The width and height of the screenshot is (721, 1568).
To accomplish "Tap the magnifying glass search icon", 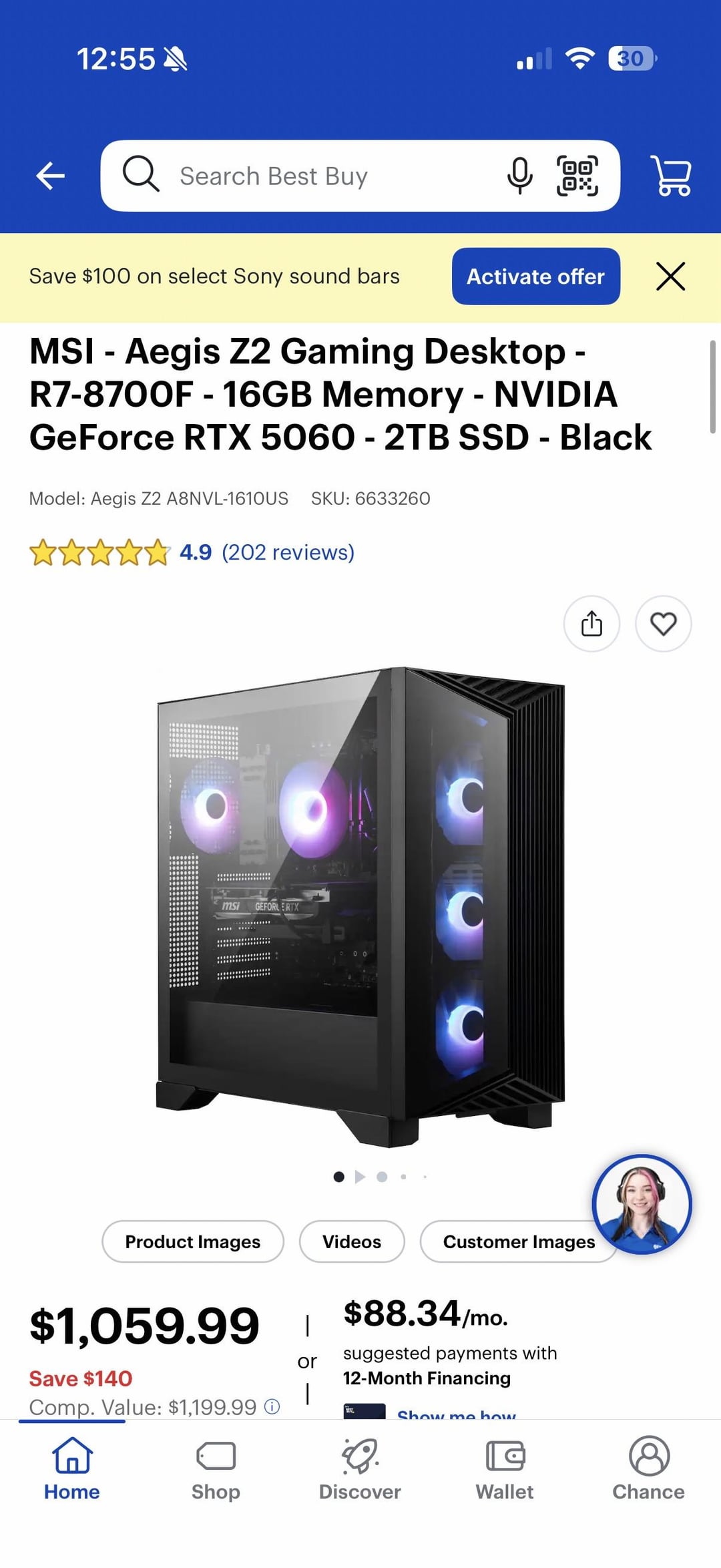I will (141, 174).
